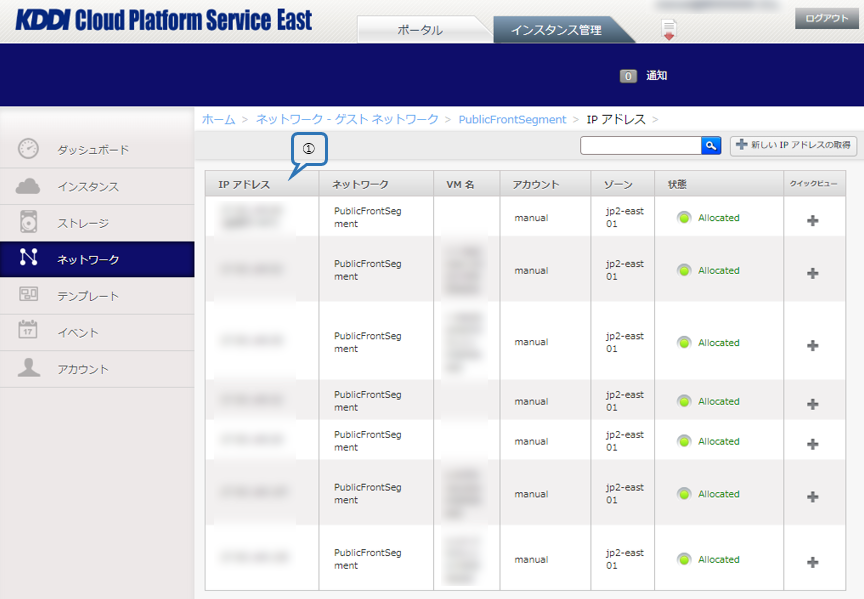Sort by the 状態 column header
Viewport: 864px width, 599px height.
click(x=677, y=185)
